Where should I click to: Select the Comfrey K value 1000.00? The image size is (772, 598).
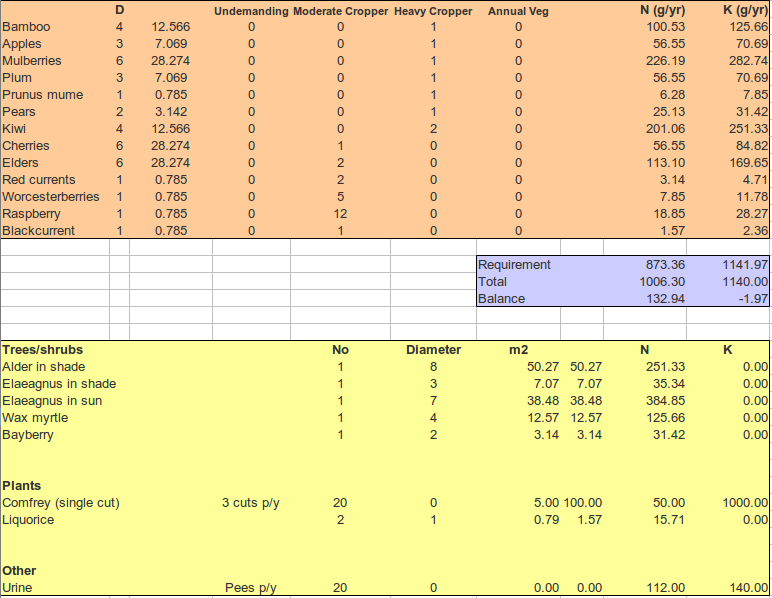[745, 503]
